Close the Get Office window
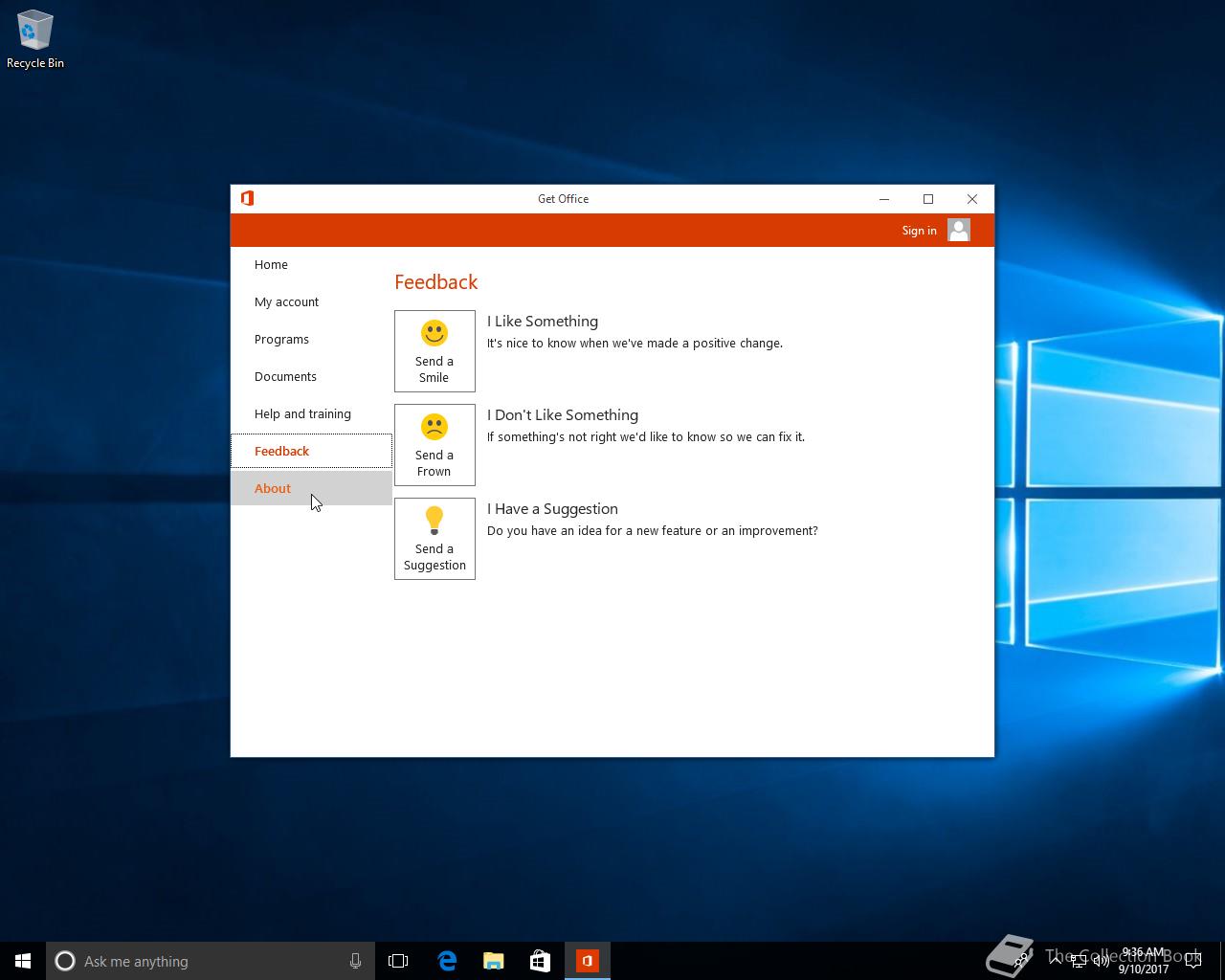This screenshot has height=980, width=1225. click(972, 199)
